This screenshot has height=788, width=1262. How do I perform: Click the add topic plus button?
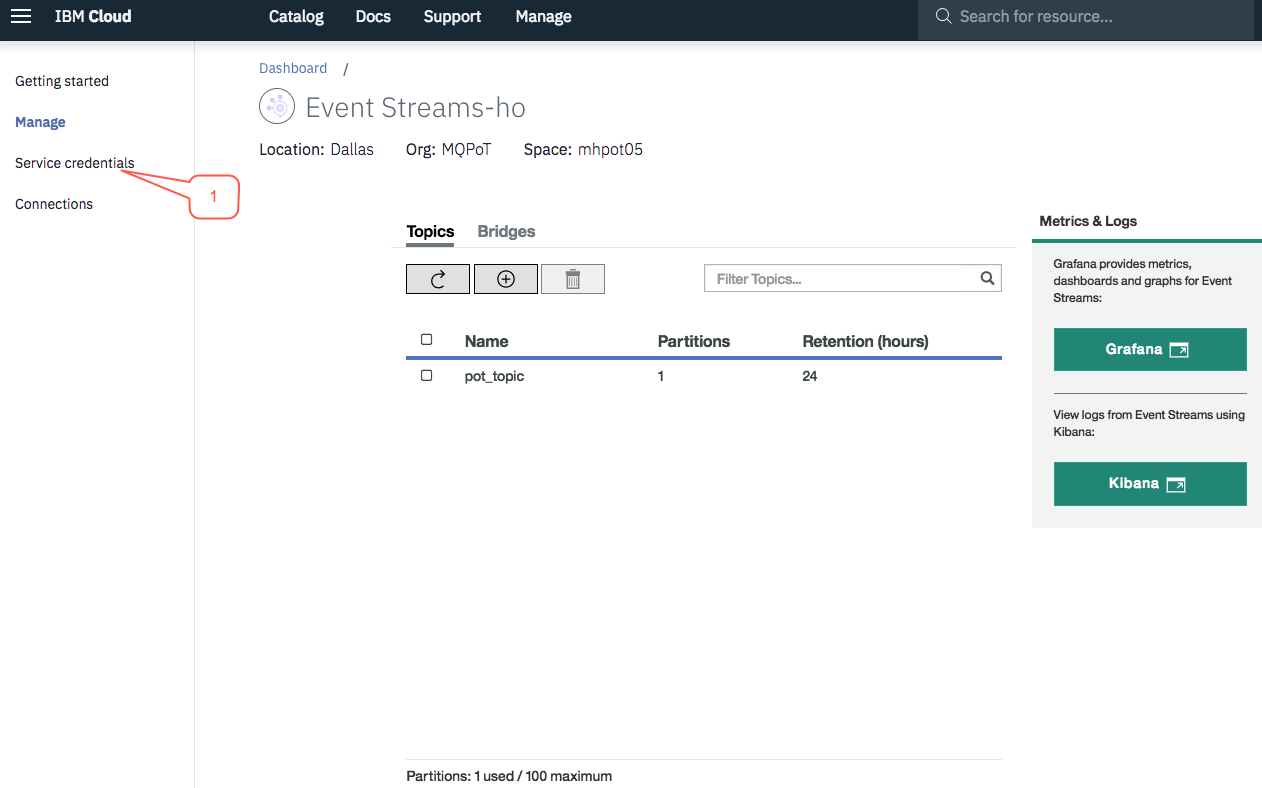506,279
